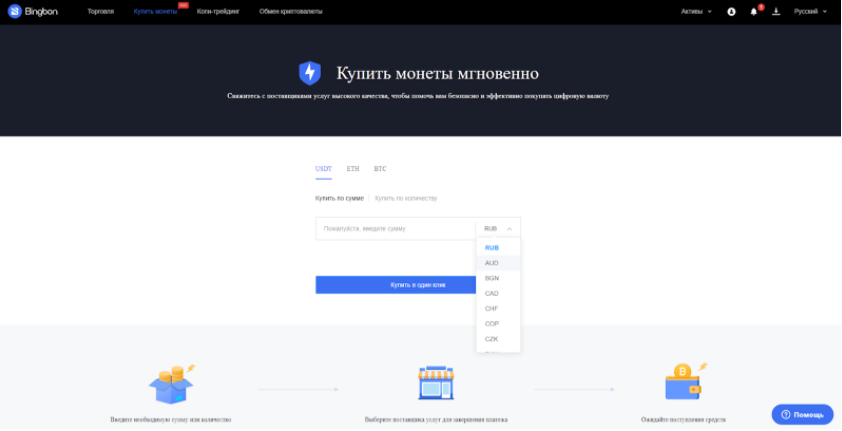Image resolution: width=842 pixels, height=431 pixels.
Task: Click the blue lightning shield icon
Action: pos(310,73)
